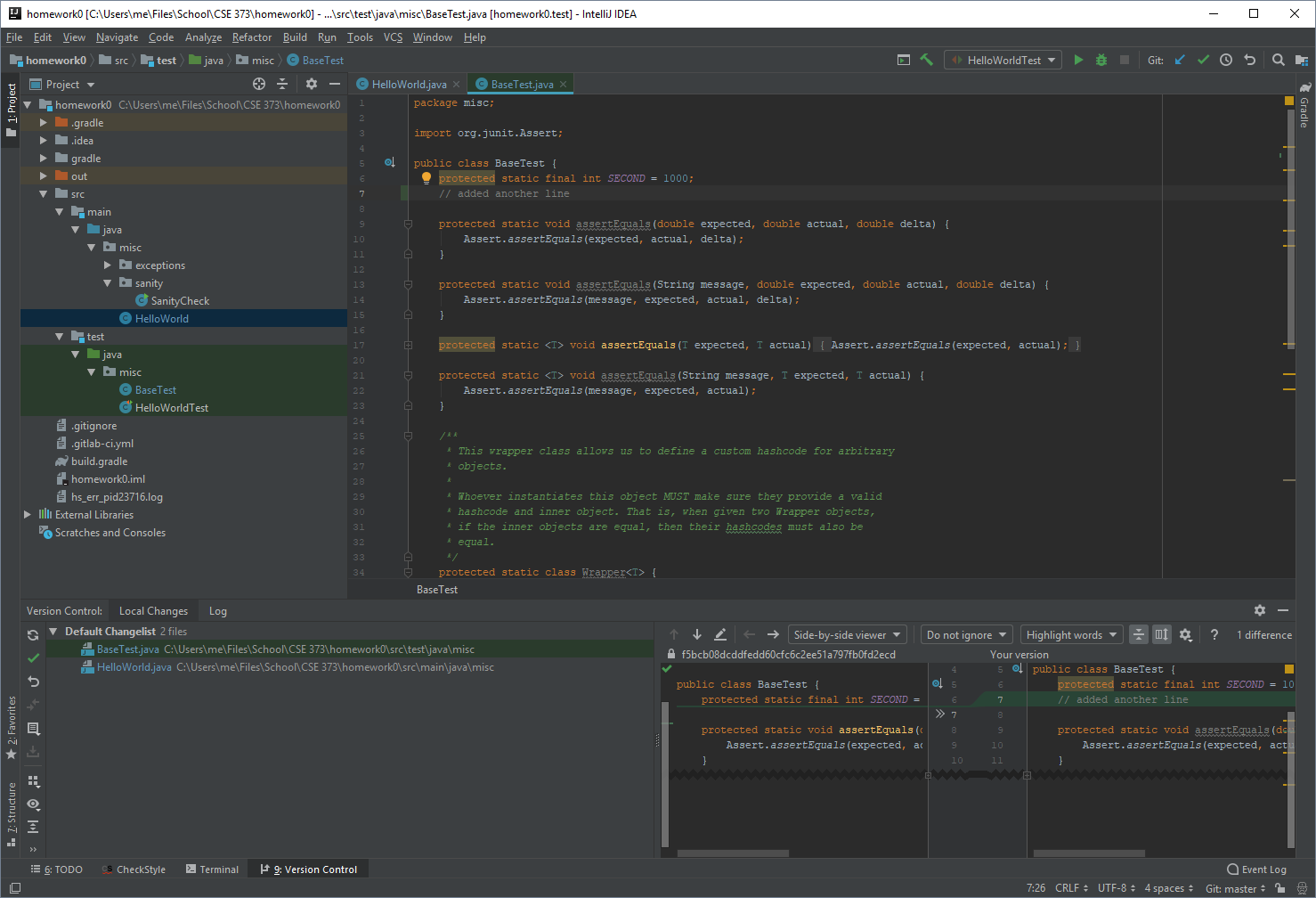The image size is (1316, 898).
Task: Open the VCS menu
Action: click(392, 37)
